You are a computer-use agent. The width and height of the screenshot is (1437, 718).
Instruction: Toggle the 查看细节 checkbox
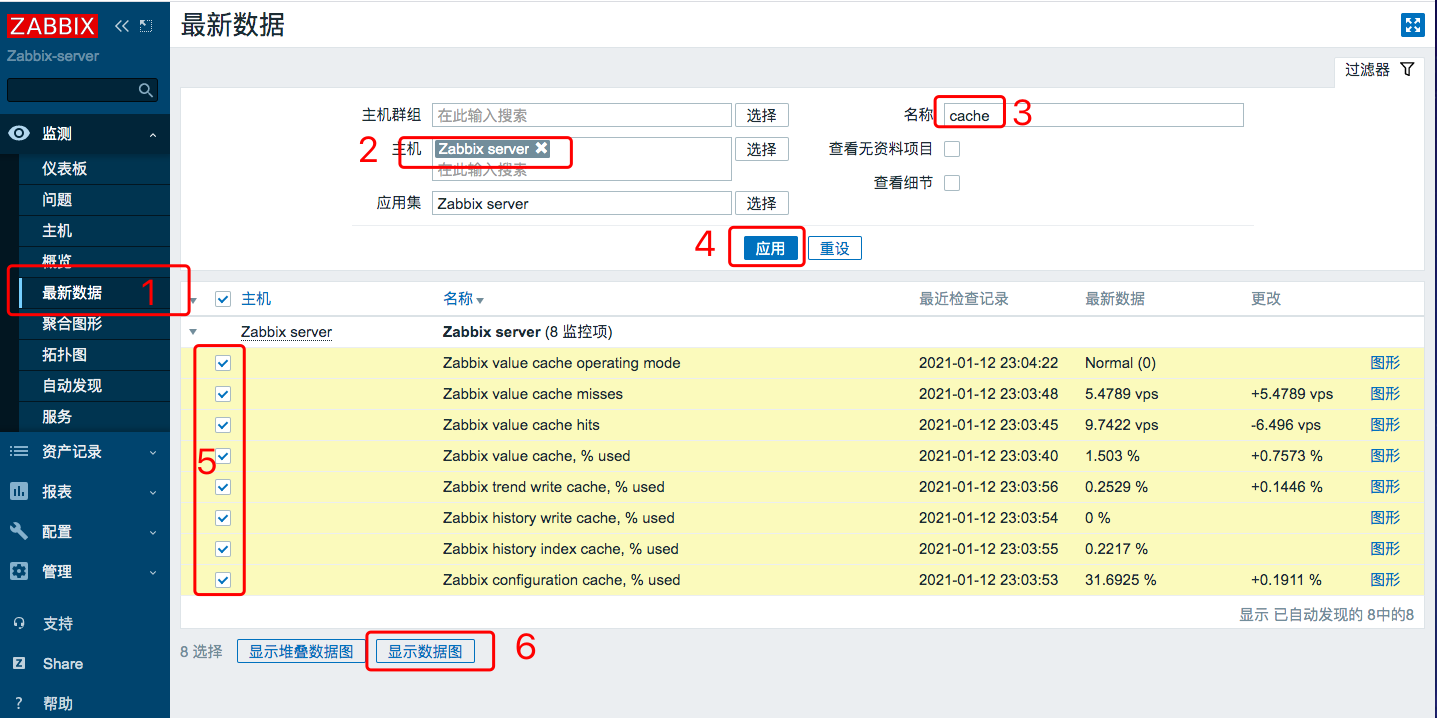[952, 183]
